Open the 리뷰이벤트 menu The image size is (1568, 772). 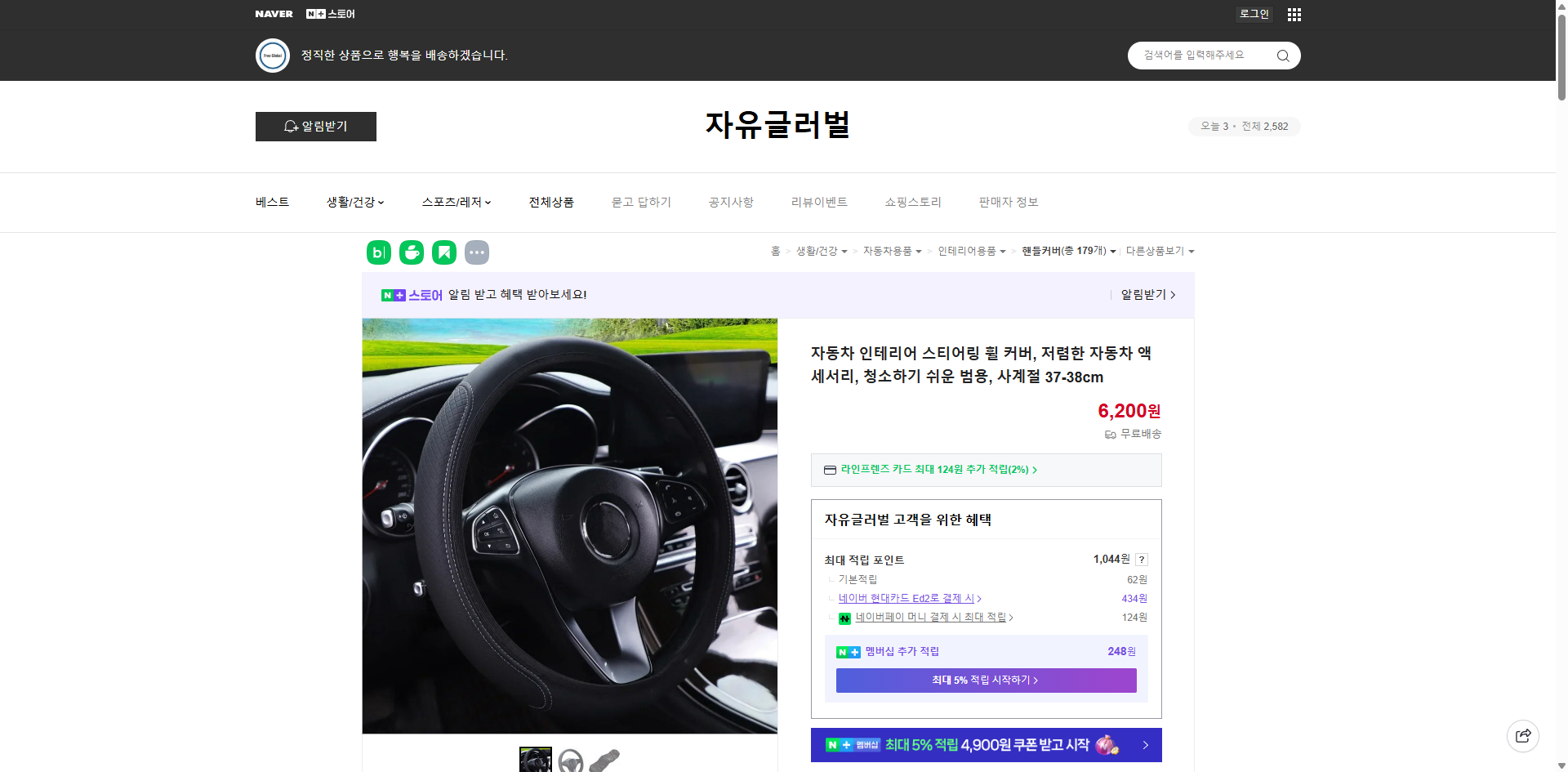[819, 202]
